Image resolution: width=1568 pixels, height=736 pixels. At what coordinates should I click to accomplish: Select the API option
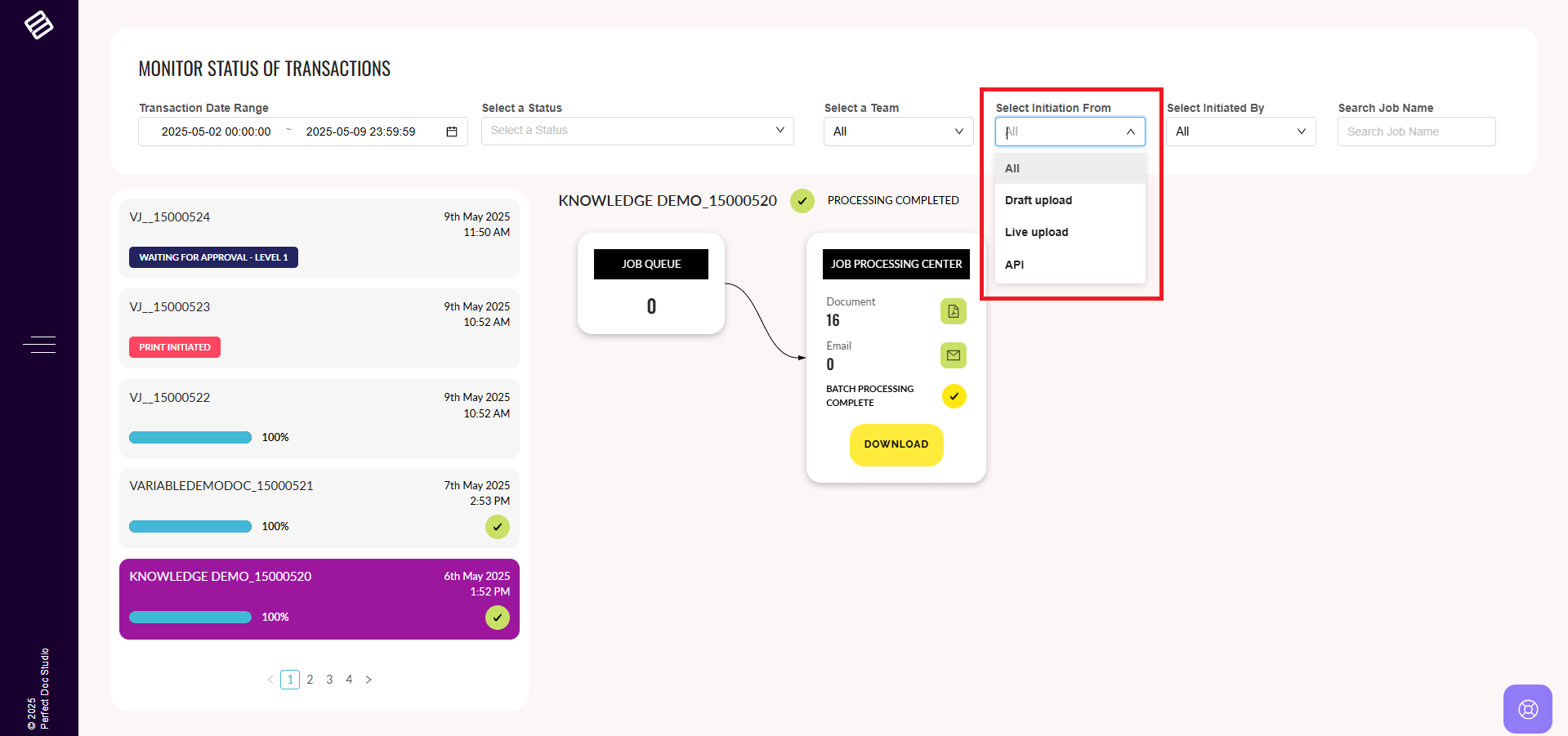pyautogui.click(x=1015, y=265)
